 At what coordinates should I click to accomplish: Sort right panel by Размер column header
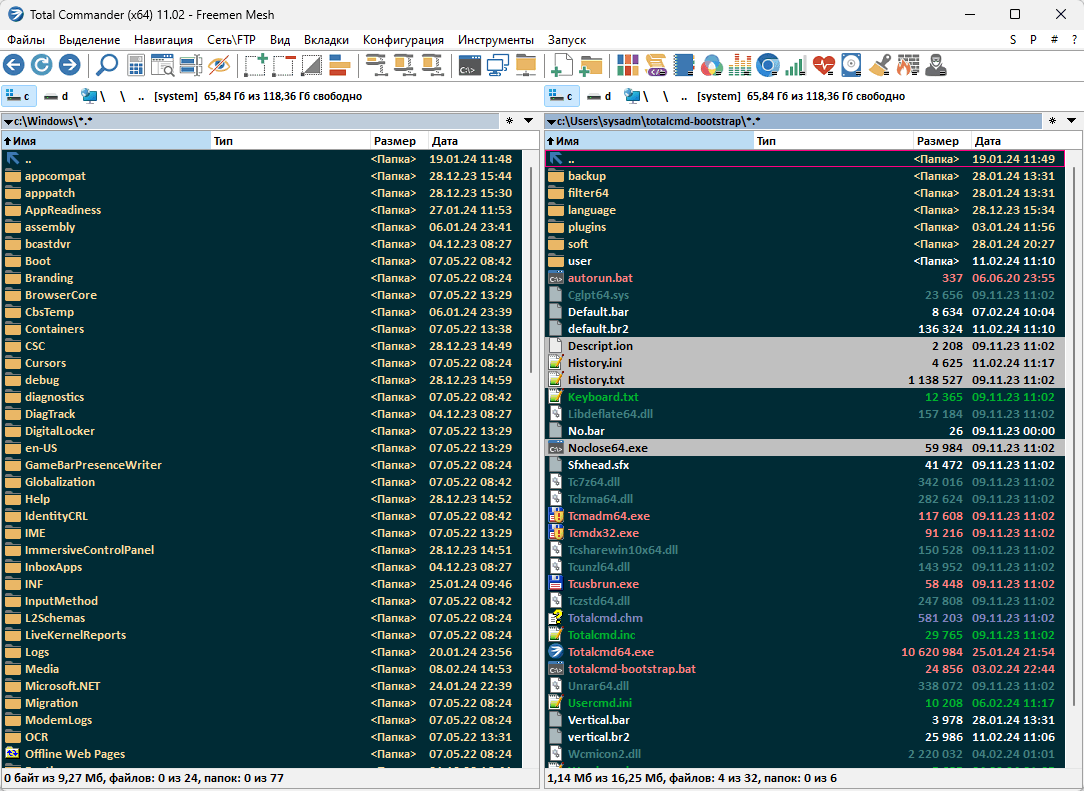pos(937,141)
